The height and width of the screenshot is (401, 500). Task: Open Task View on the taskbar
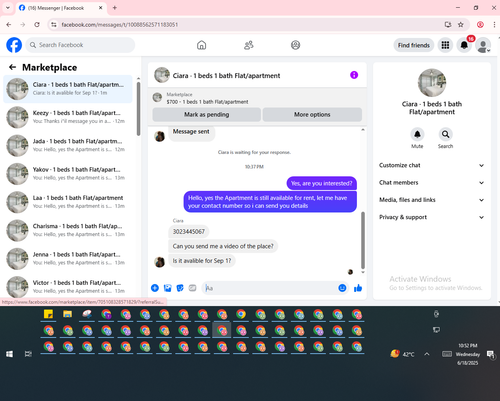pos(28,354)
